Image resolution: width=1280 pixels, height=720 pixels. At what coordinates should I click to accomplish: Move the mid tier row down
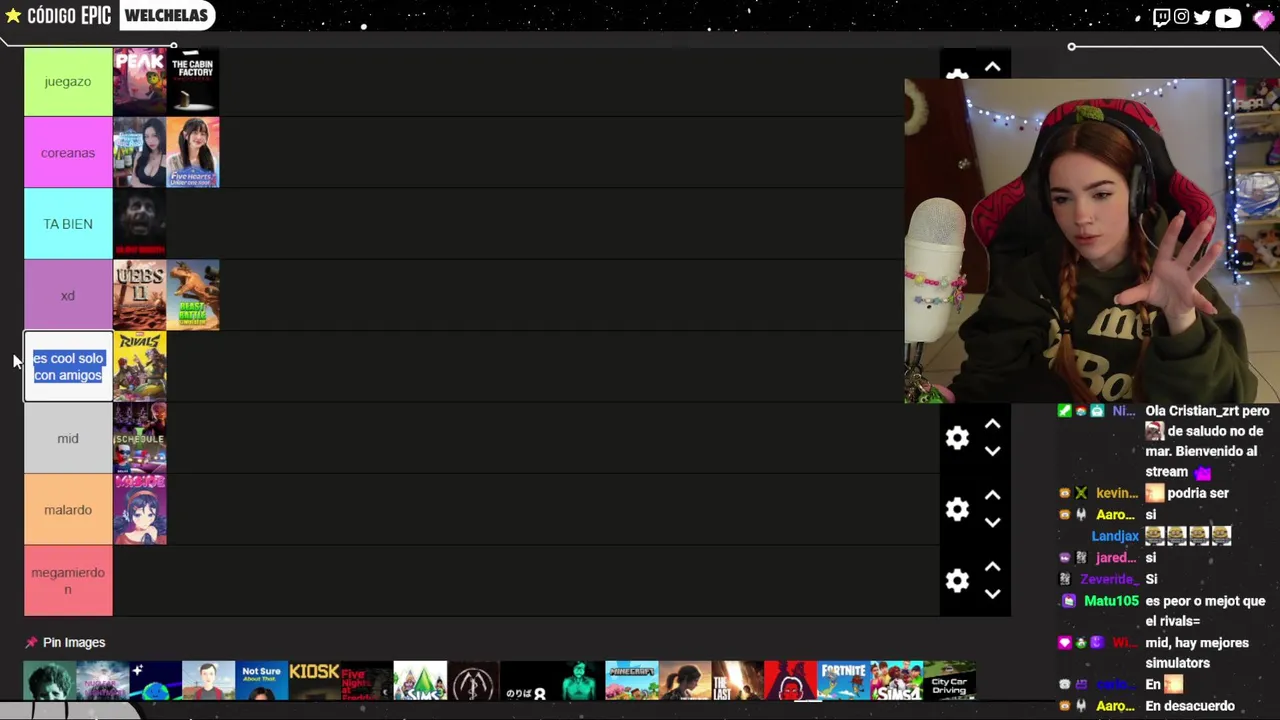992,451
